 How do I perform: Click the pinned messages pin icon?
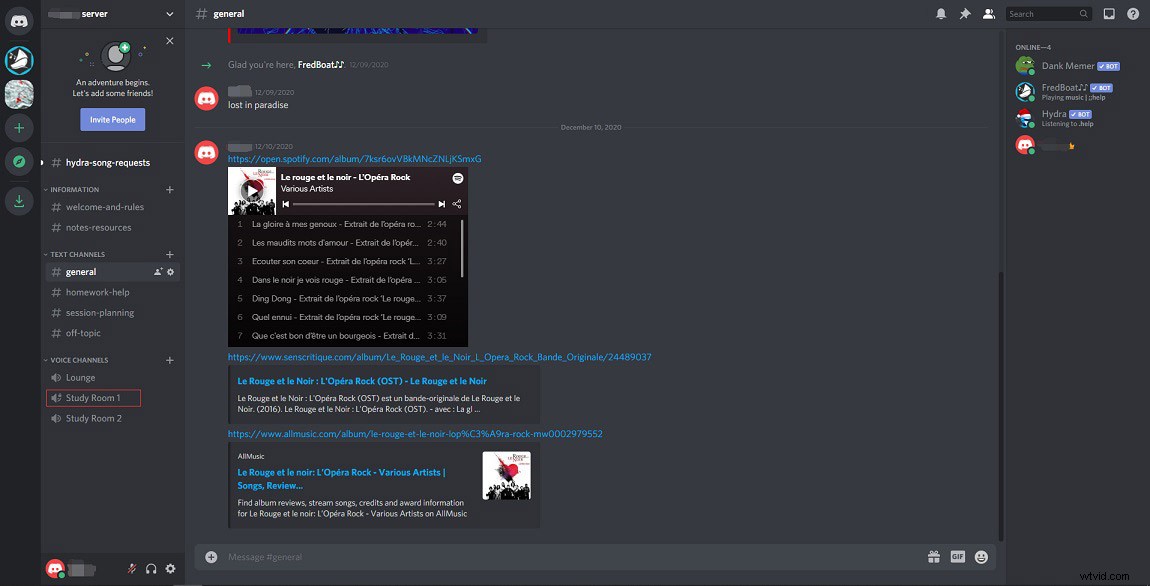point(966,13)
